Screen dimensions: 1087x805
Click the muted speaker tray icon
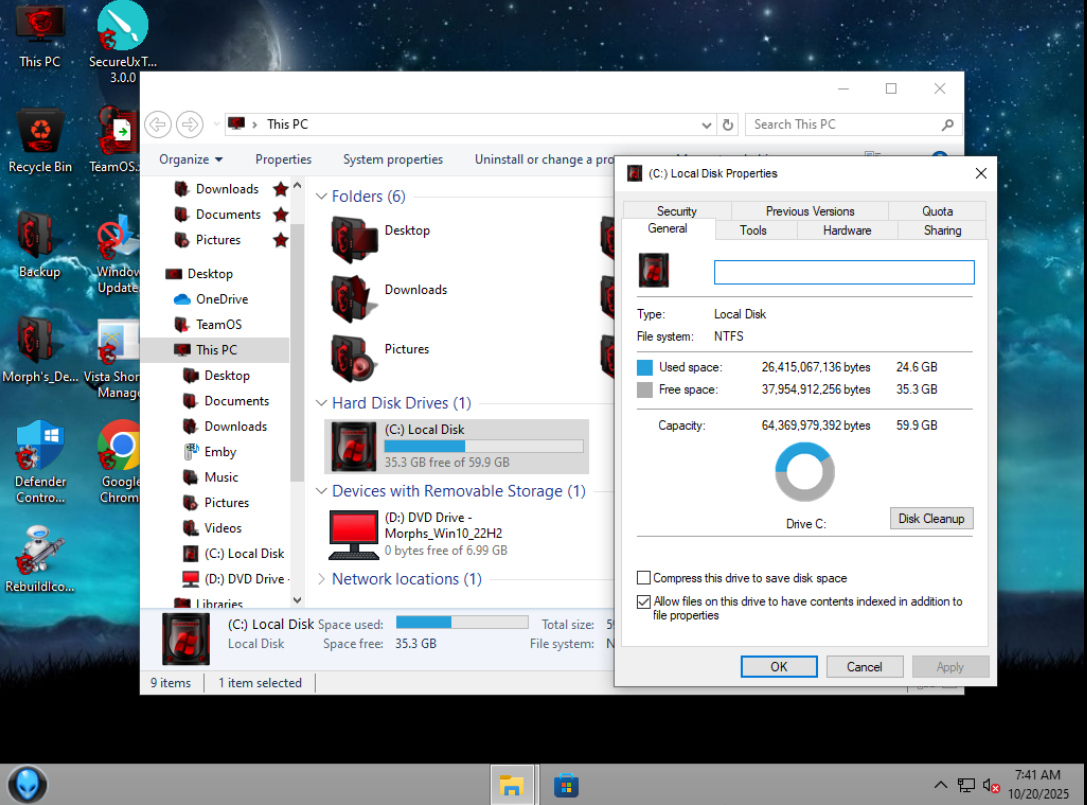point(991,785)
